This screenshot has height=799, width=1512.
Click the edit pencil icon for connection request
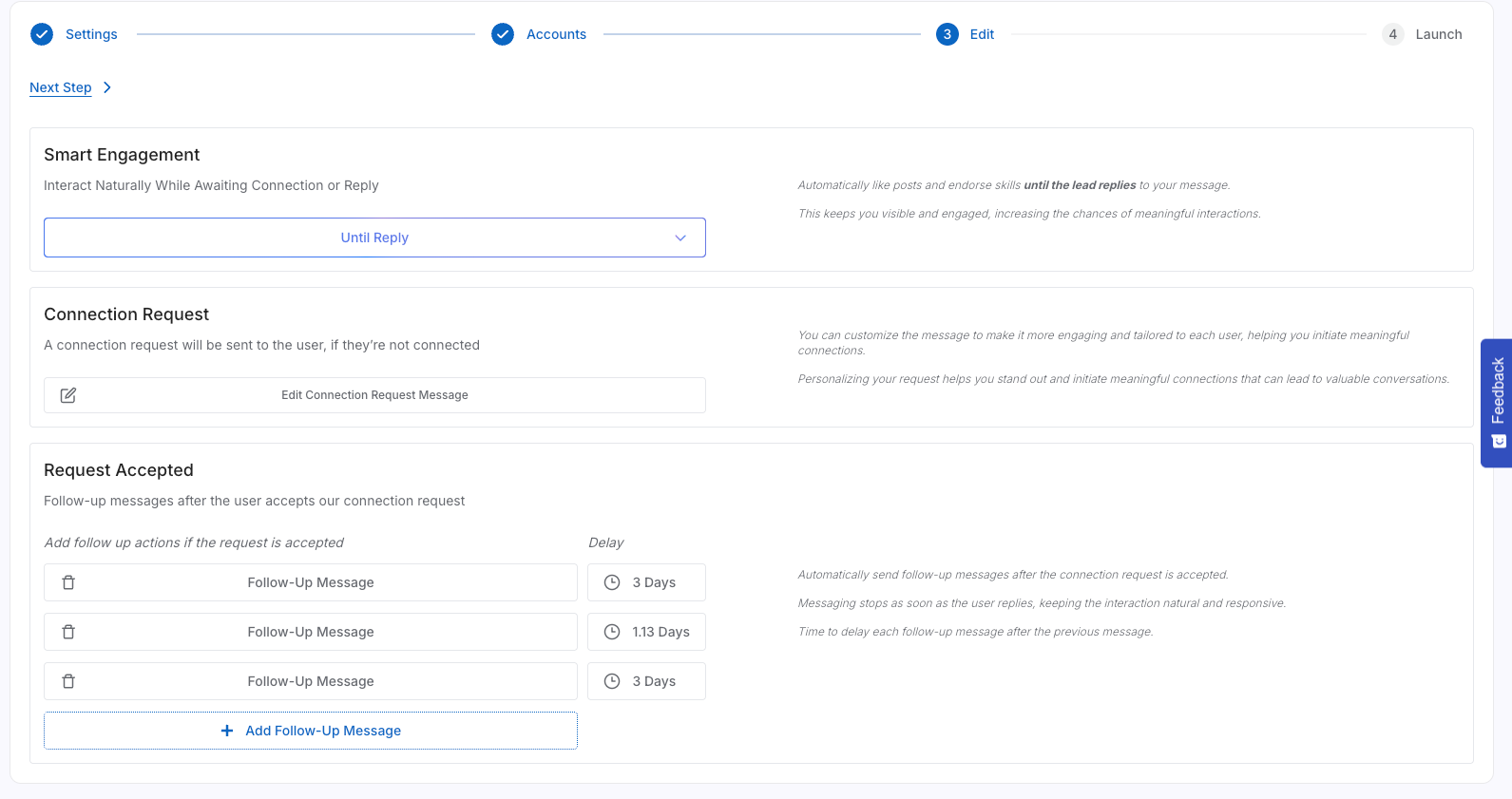click(x=68, y=395)
